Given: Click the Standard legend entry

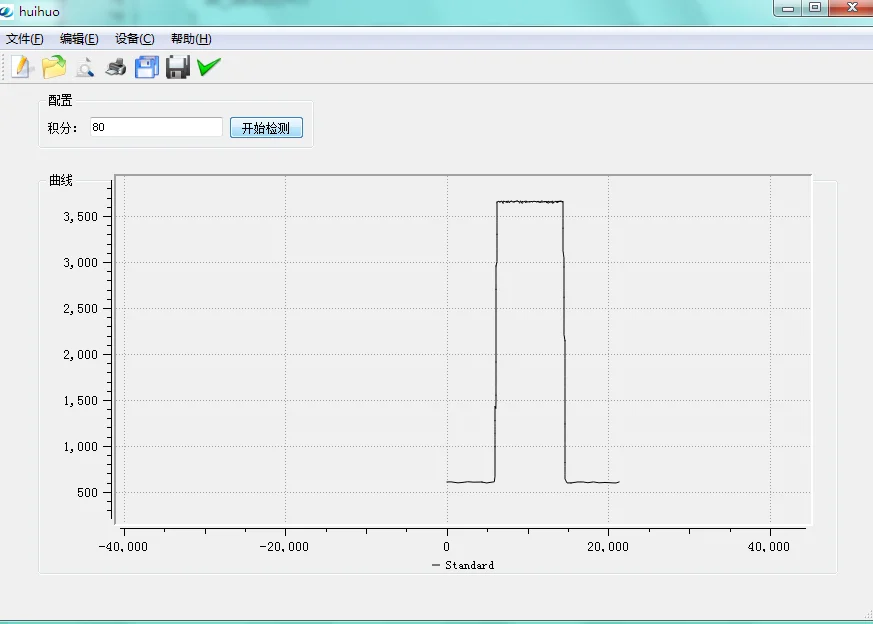Looking at the screenshot, I should click(x=463, y=566).
